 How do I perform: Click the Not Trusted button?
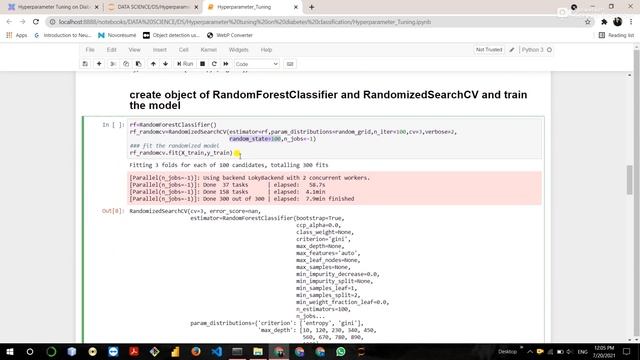489,50
